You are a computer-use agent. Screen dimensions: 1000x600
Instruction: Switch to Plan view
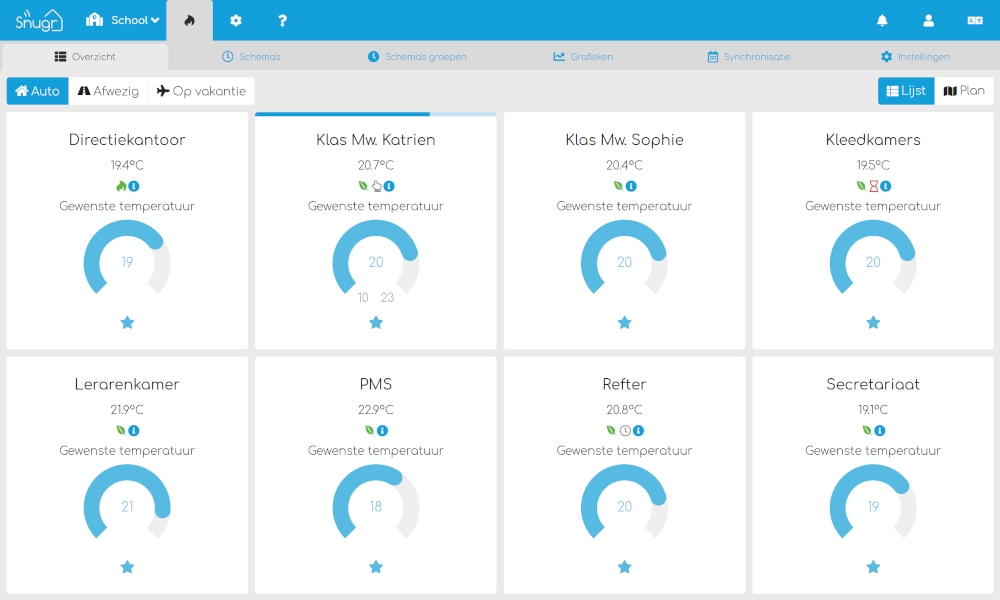[964, 91]
